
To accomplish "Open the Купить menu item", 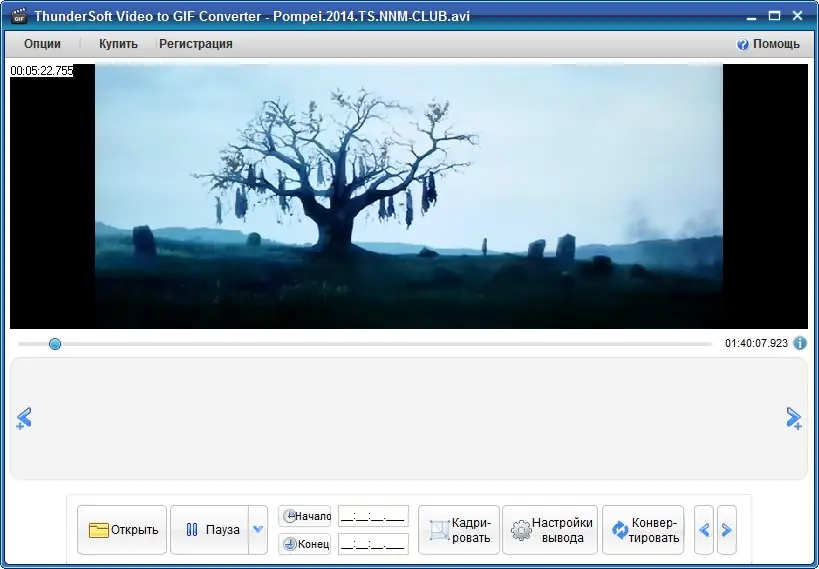I will click(118, 44).
